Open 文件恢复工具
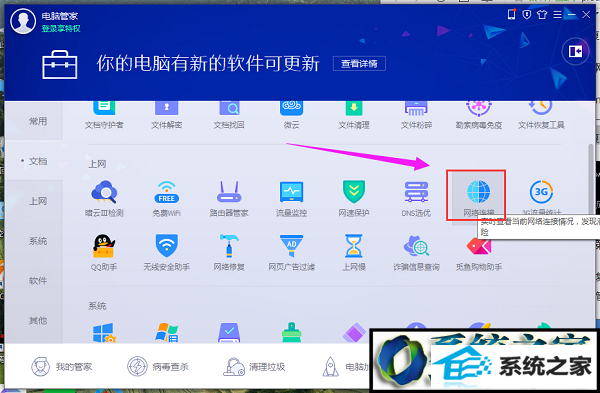600x393 pixels. (541, 115)
